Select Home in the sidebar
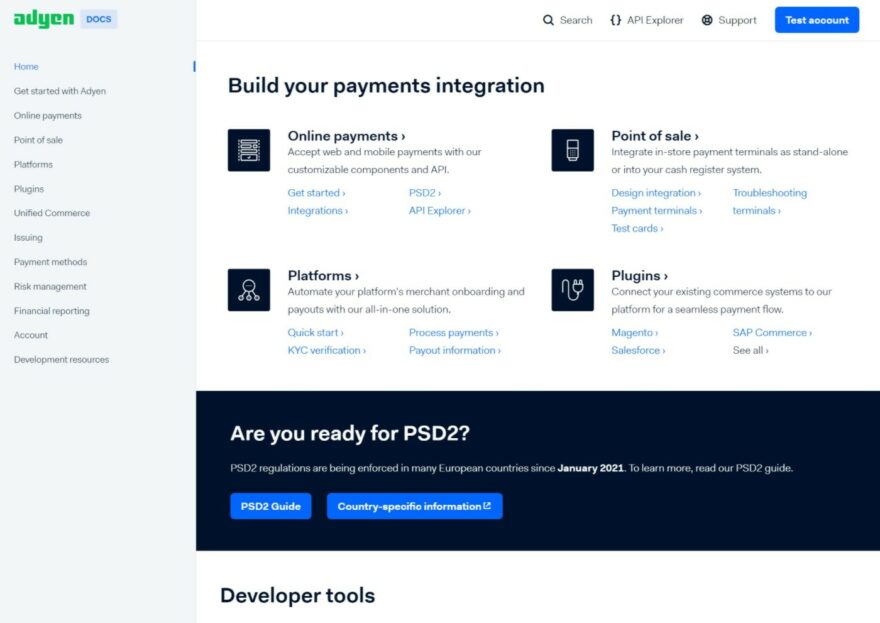The image size is (880, 623). [26, 67]
